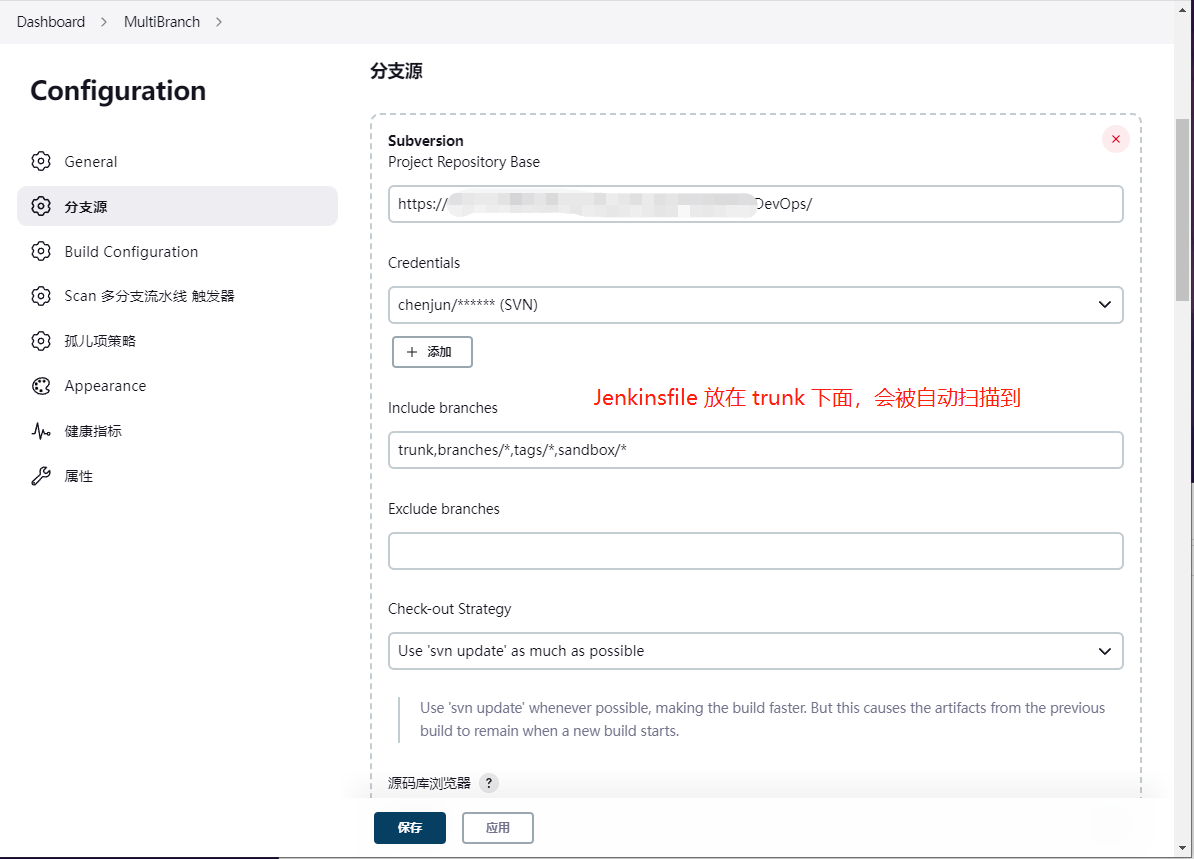Click the 源码库浏览器 label

pos(429,783)
